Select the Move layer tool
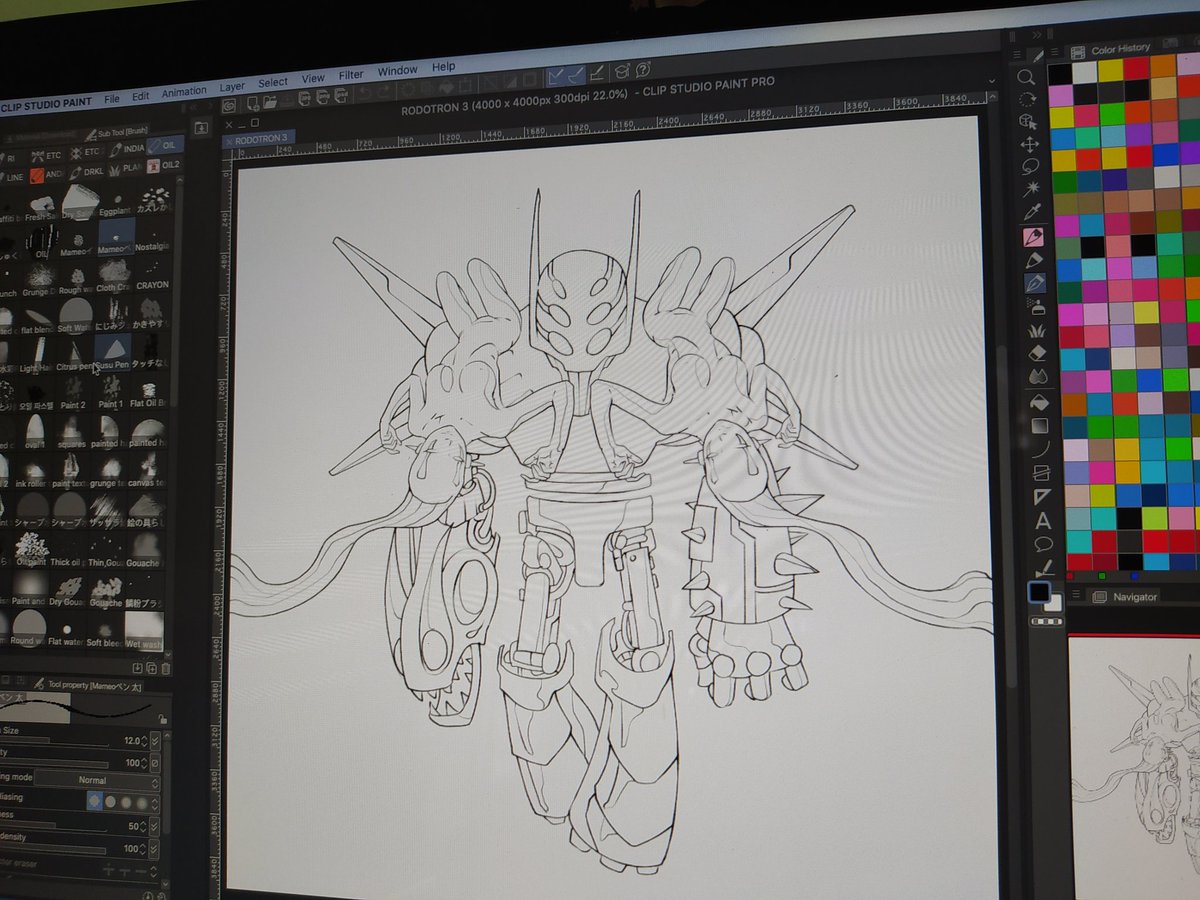 click(x=1029, y=144)
